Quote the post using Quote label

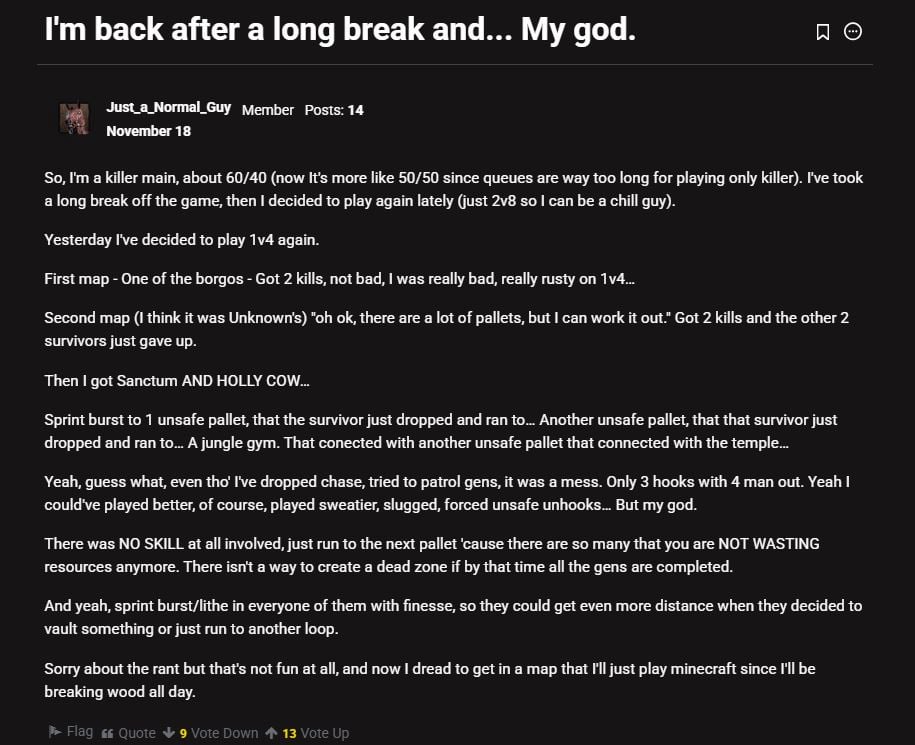[x=137, y=733]
